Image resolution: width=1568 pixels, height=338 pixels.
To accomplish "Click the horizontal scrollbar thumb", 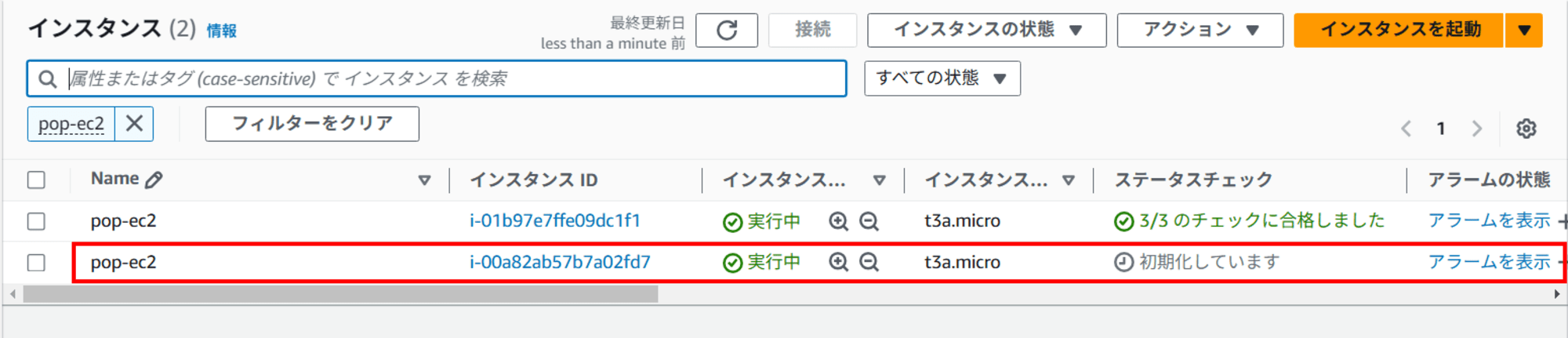I will tap(340, 294).
